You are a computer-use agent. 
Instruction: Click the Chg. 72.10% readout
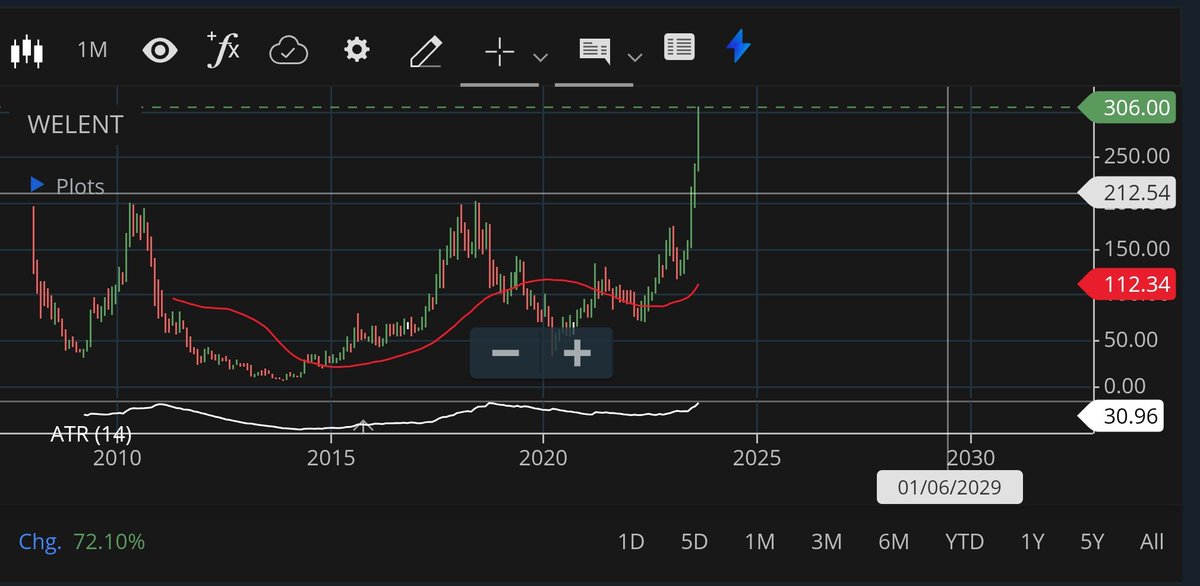click(82, 542)
